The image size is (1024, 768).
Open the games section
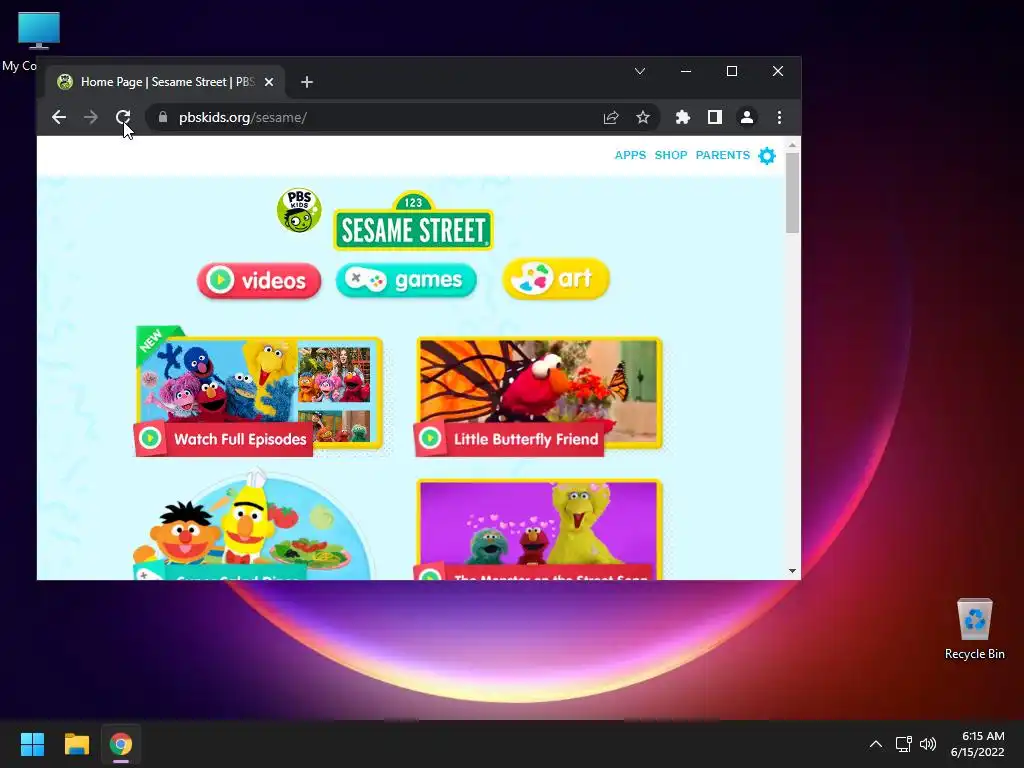point(406,280)
